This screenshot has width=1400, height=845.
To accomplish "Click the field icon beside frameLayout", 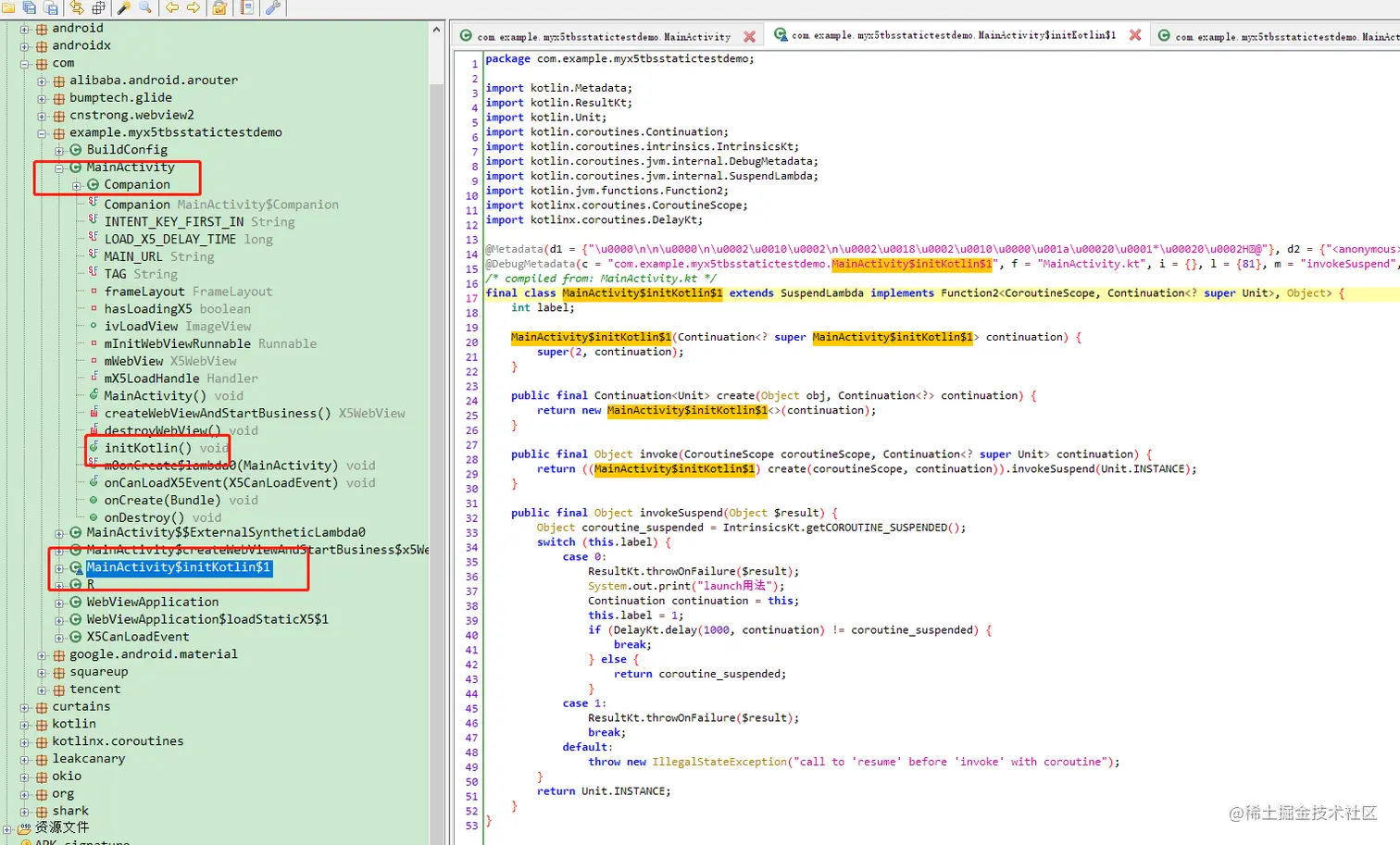I will (94, 292).
